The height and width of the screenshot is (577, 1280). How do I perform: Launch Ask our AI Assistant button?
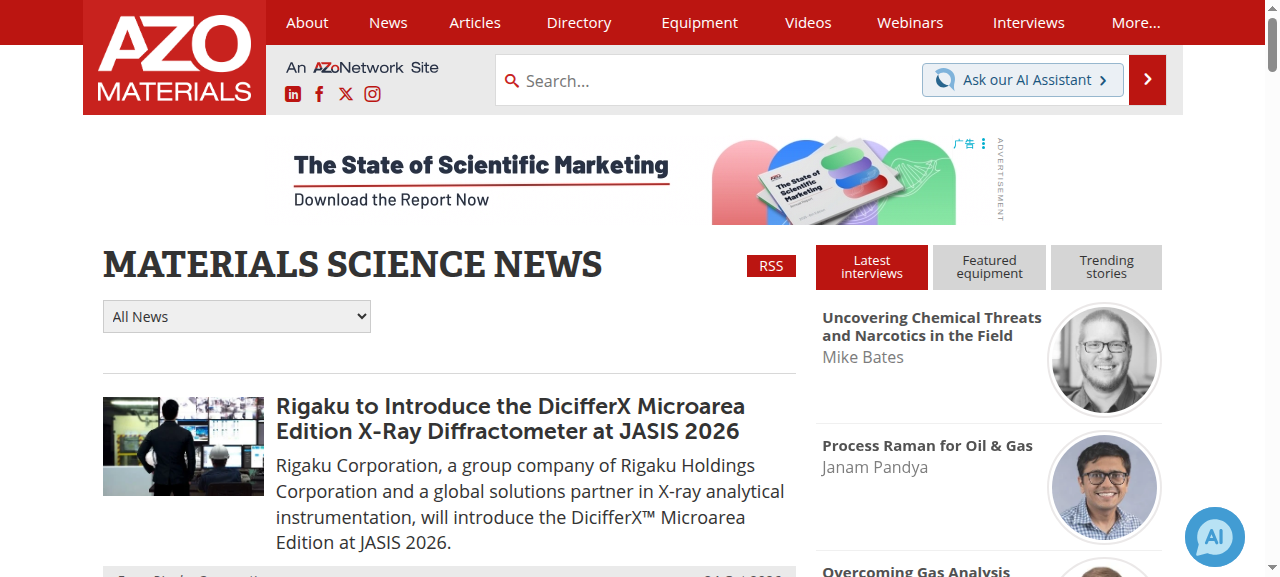tap(1023, 80)
